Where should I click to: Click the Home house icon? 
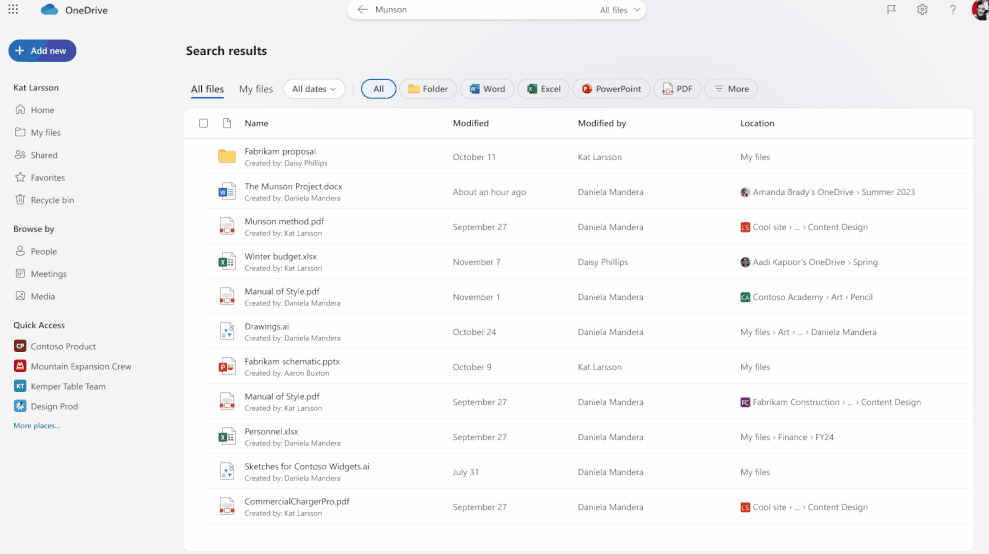tap(20, 109)
